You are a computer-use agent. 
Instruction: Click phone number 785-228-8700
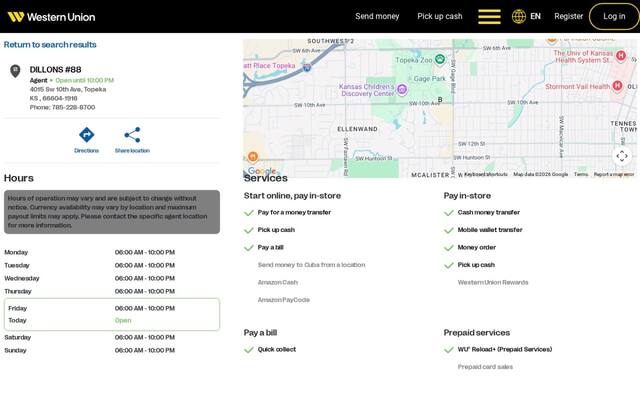73,107
